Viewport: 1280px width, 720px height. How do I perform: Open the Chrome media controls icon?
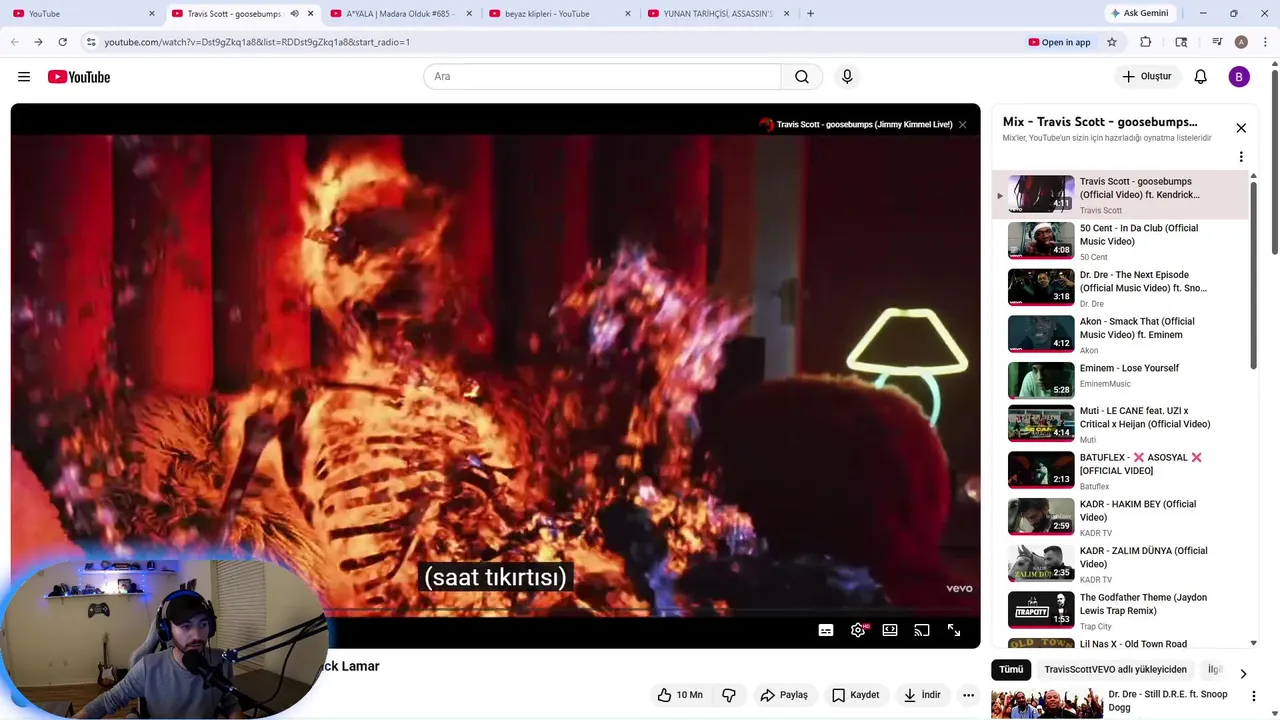1217,42
